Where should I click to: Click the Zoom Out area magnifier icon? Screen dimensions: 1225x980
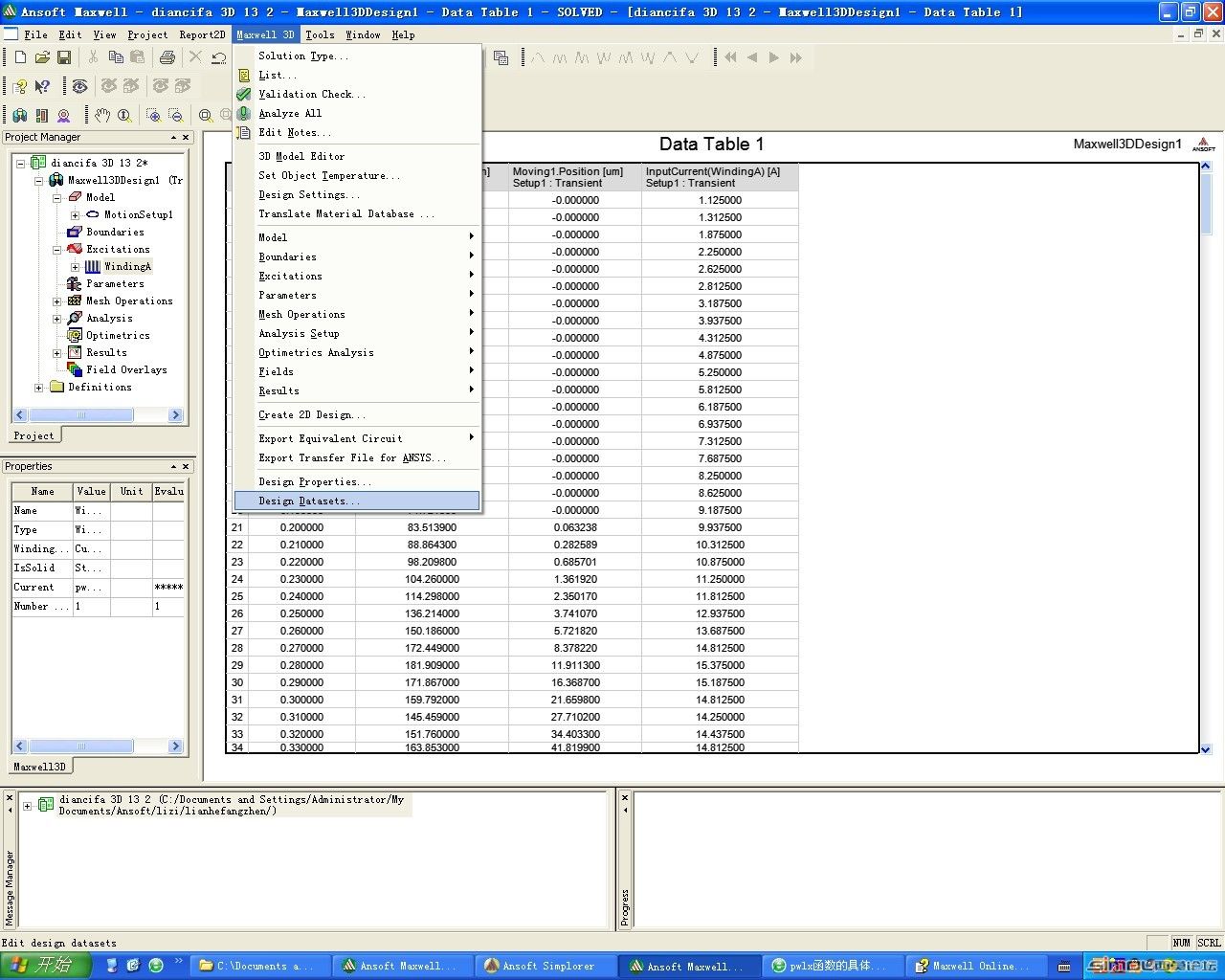tap(176, 115)
